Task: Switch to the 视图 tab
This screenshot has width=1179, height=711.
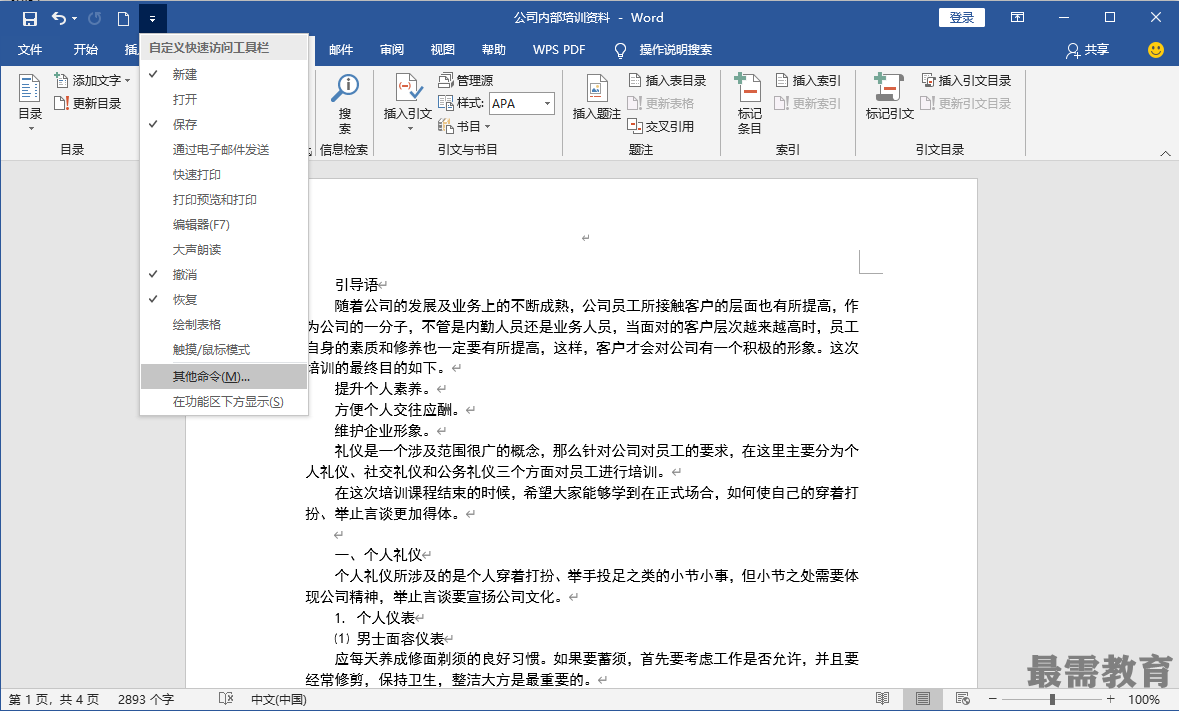Action: 442,50
